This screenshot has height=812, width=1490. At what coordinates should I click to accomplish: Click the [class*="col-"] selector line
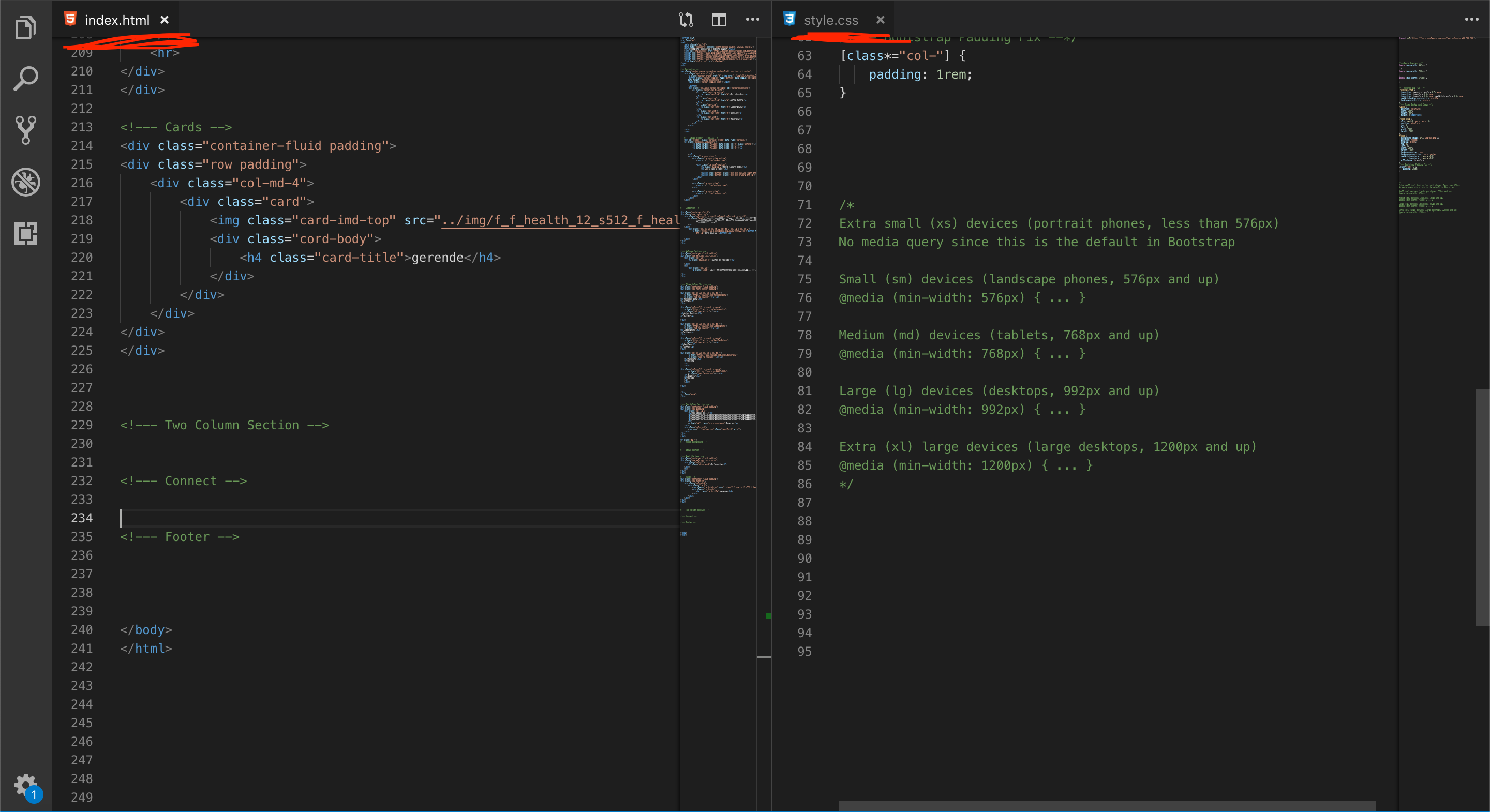click(903, 55)
